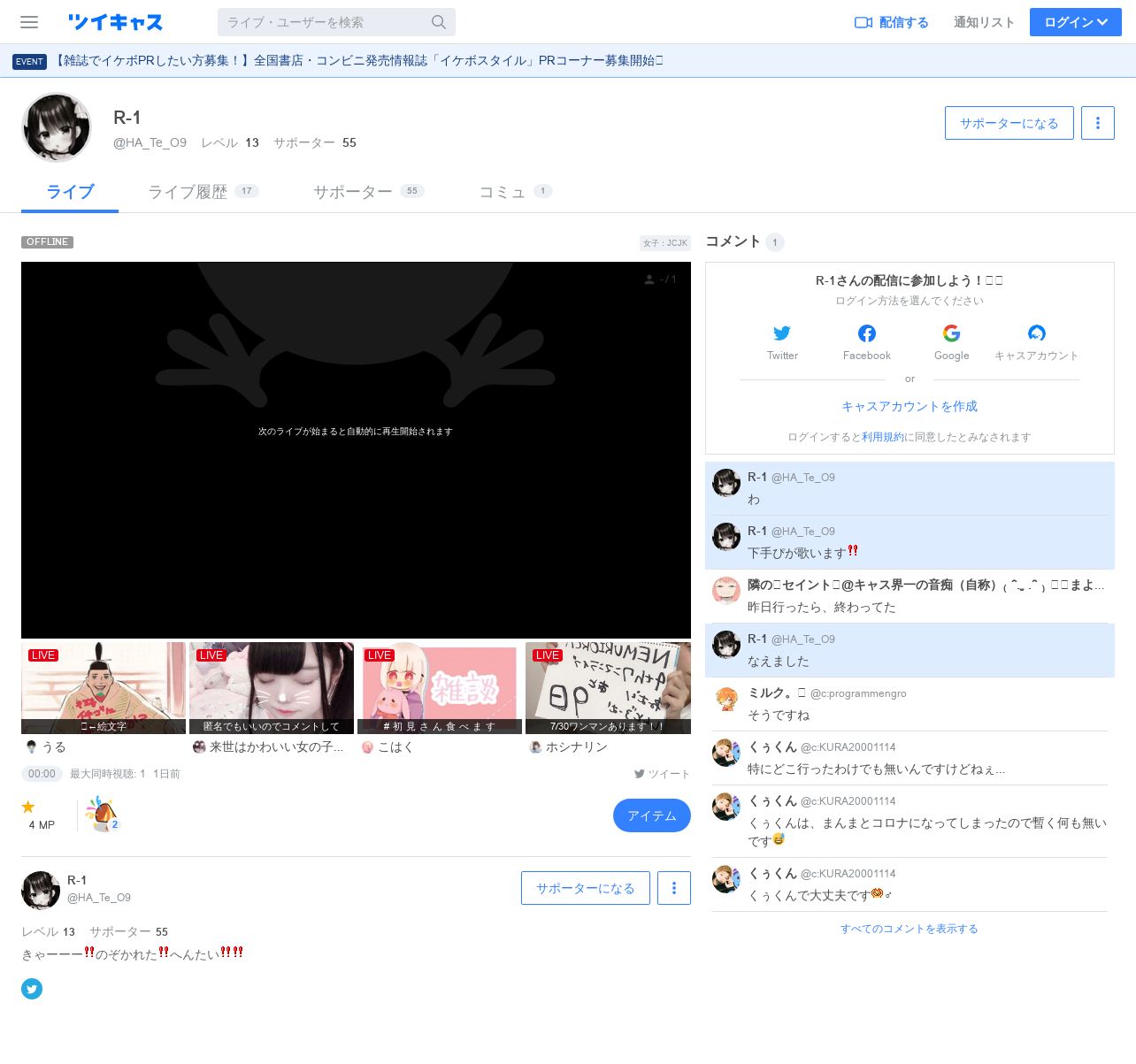1136x1064 pixels.
Task: Click avatar of the 隣のセイント commenter
Action: coord(726,591)
